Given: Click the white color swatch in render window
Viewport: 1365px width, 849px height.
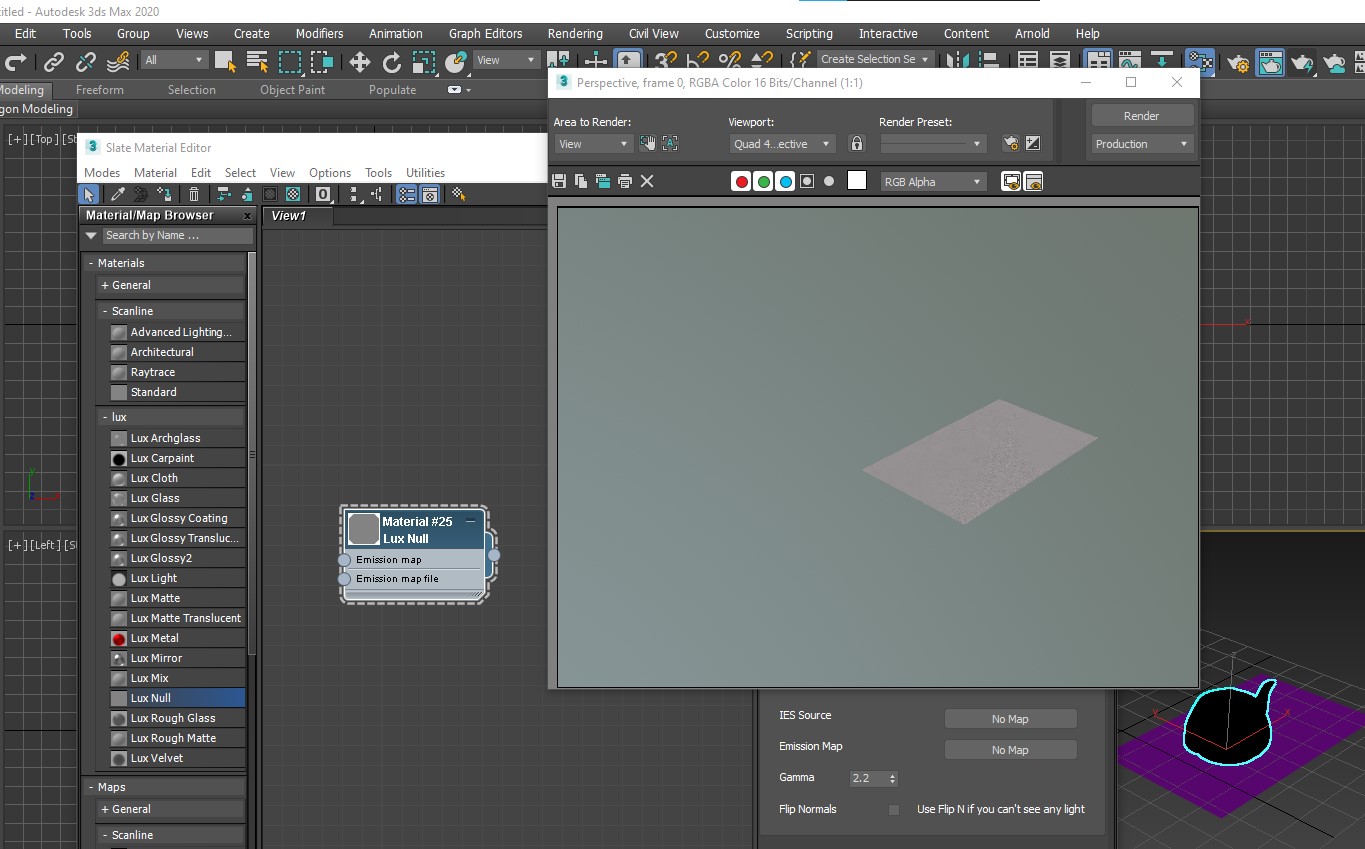Looking at the screenshot, I should tap(857, 180).
